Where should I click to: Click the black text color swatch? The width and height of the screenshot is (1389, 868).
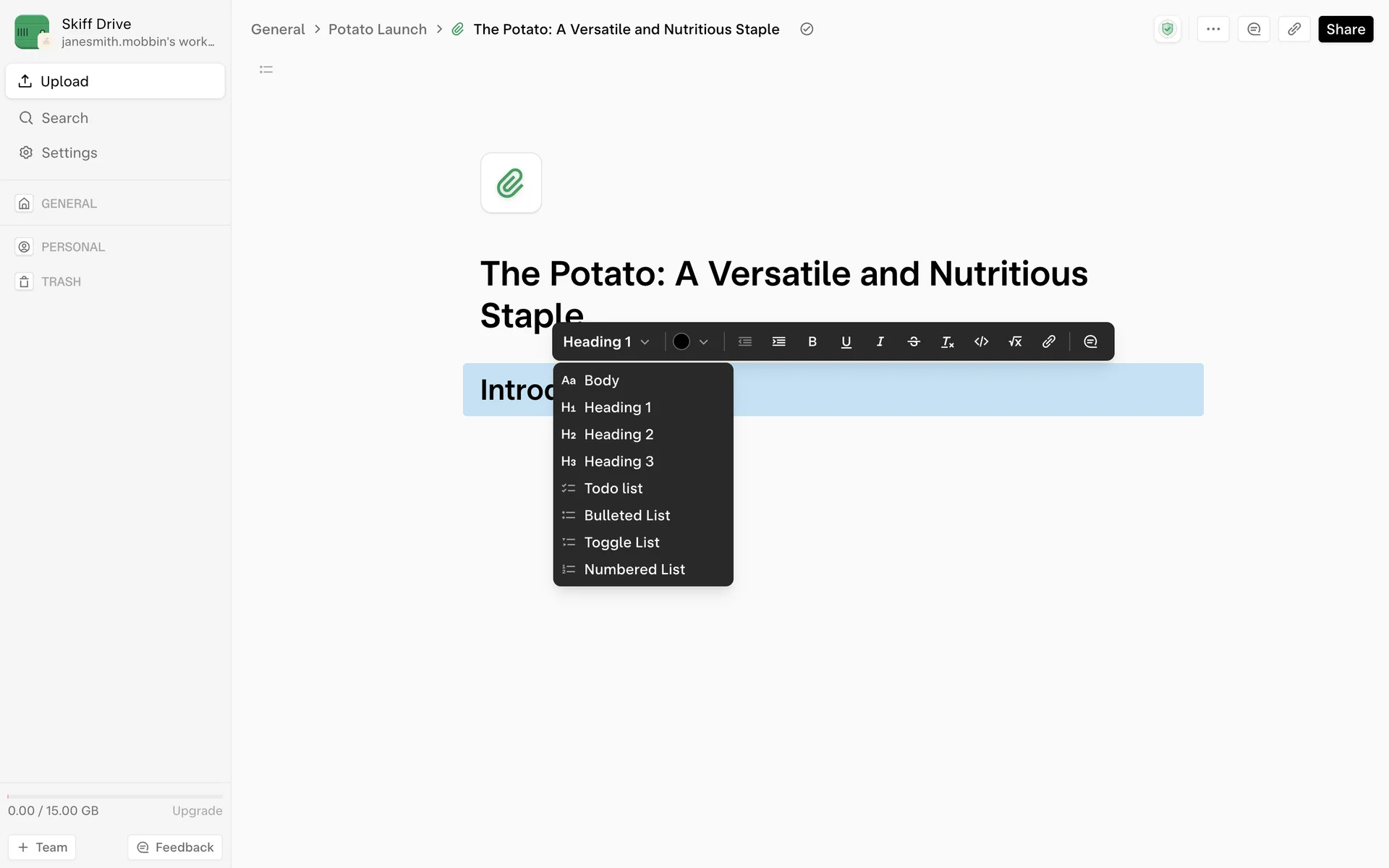click(x=681, y=341)
